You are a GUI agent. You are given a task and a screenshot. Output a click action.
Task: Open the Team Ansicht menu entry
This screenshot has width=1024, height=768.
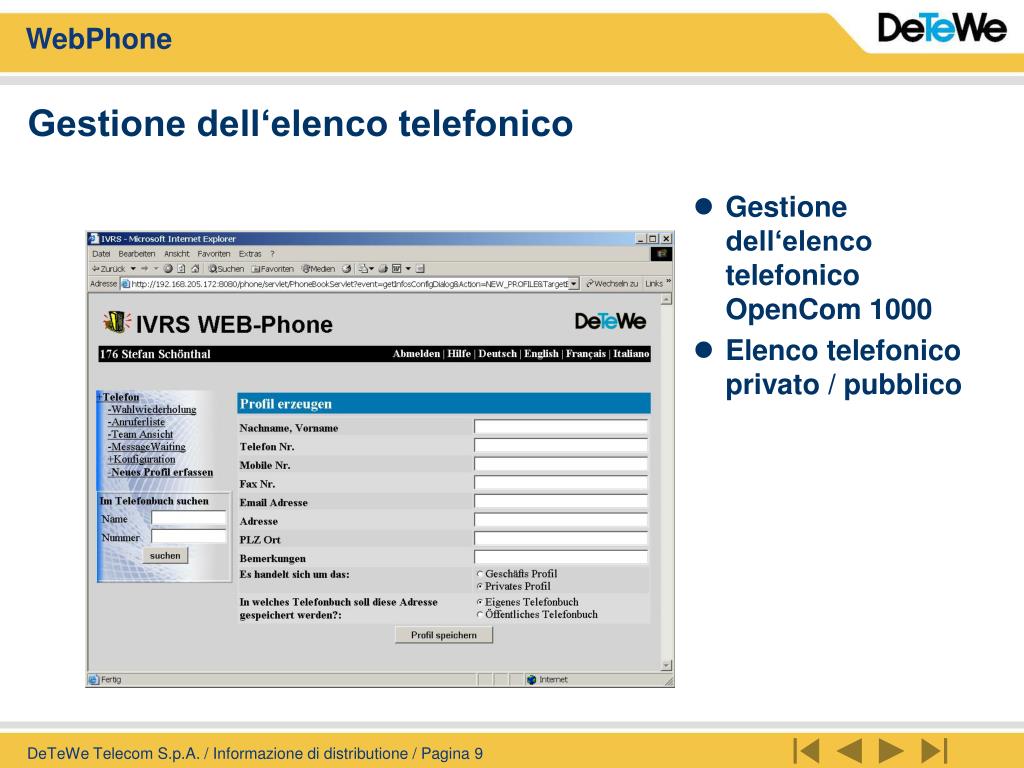[140, 434]
